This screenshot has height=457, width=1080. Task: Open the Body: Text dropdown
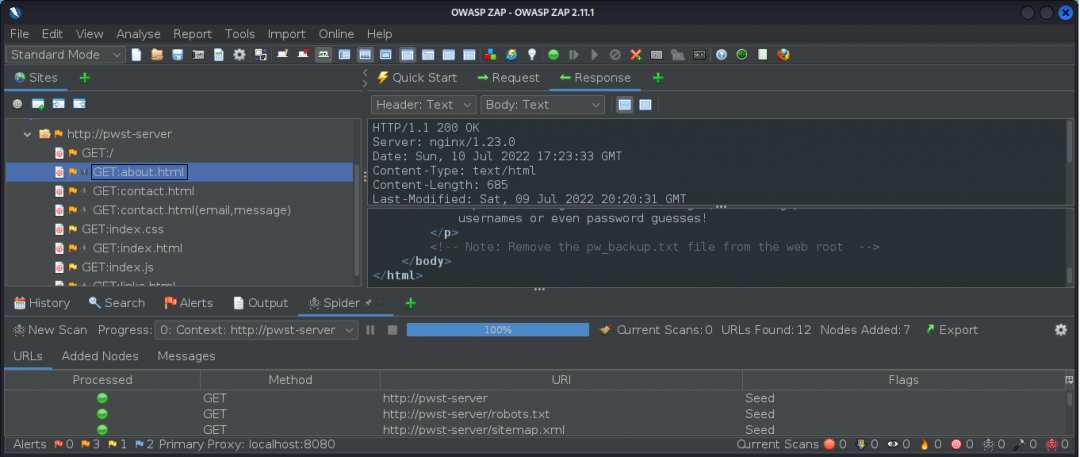pos(542,105)
